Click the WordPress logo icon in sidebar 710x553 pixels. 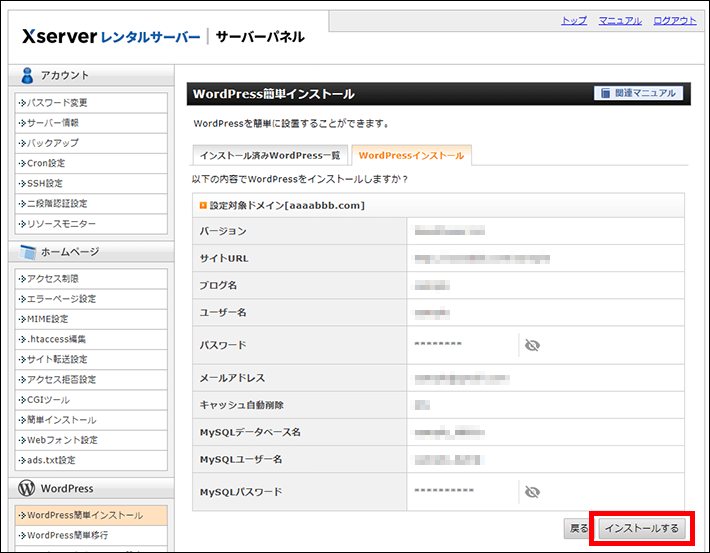point(27,488)
